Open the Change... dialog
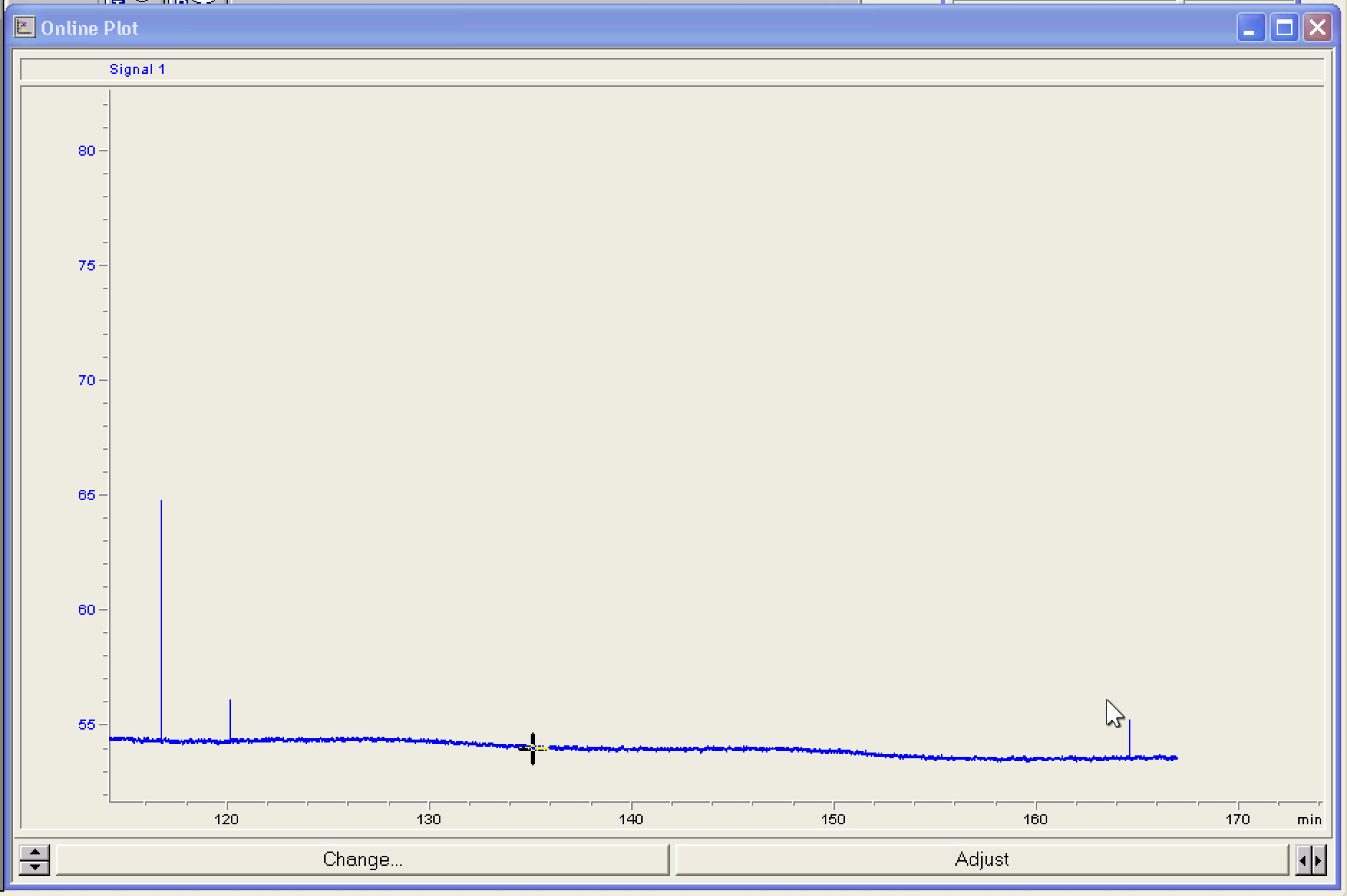 pos(362,859)
